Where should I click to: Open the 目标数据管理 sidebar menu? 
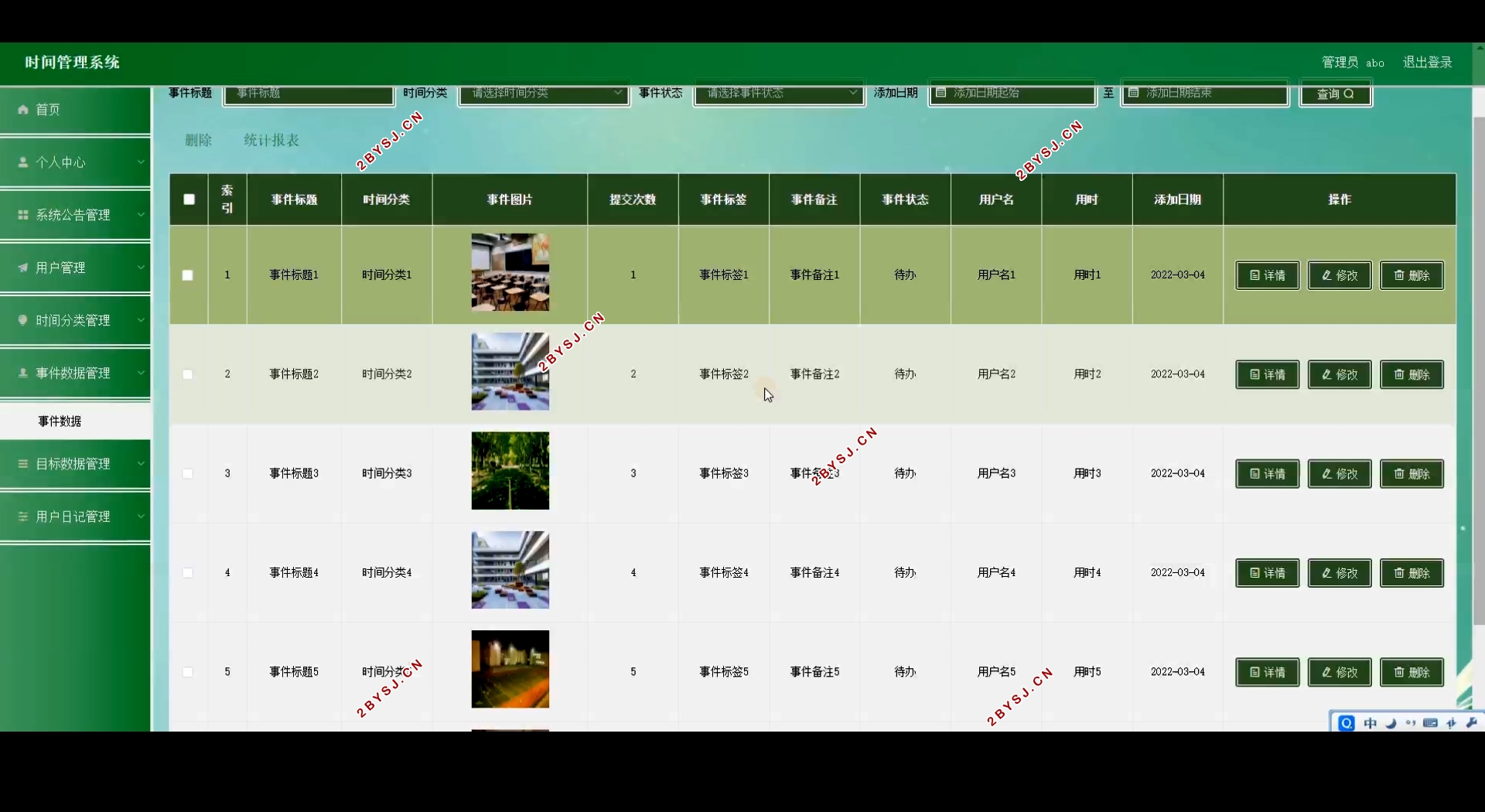(75, 464)
